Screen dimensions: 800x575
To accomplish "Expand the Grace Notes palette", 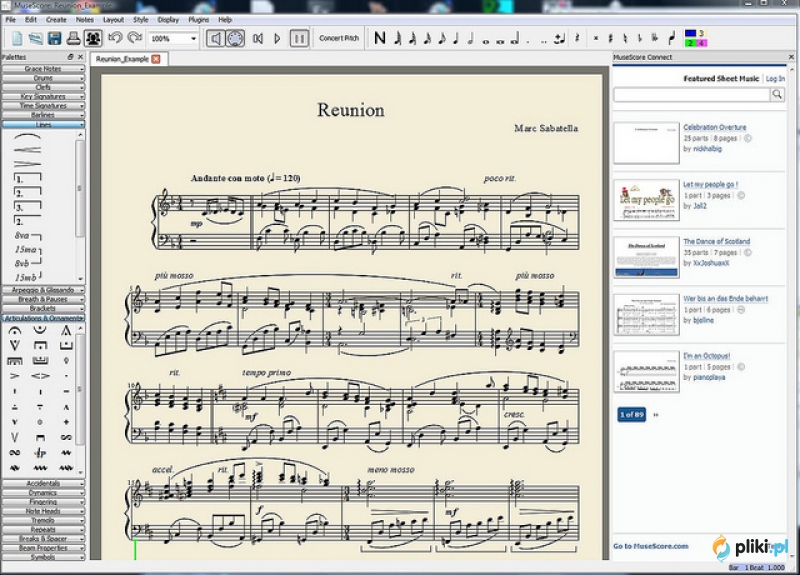I will pyautogui.click(x=43, y=68).
